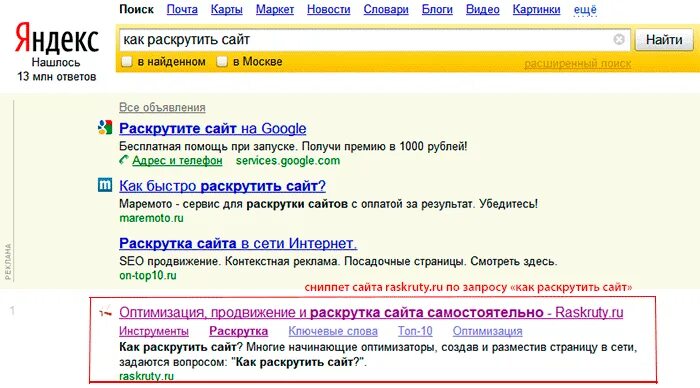
Task: Click the Raskruty.ru snippet description text
Action: pyautogui.click(x=378, y=355)
